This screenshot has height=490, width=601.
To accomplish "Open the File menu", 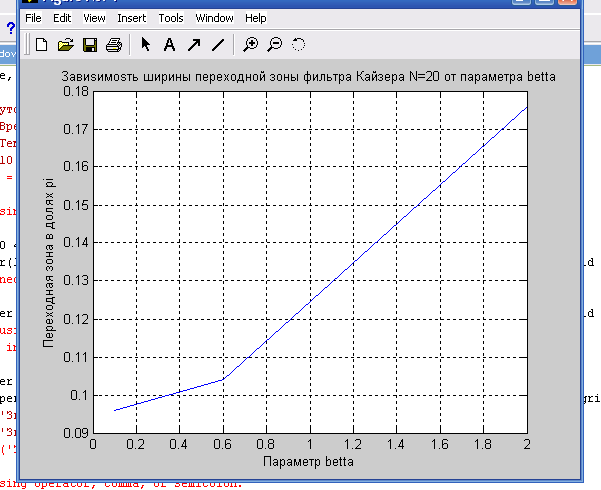I will click(33, 18).
